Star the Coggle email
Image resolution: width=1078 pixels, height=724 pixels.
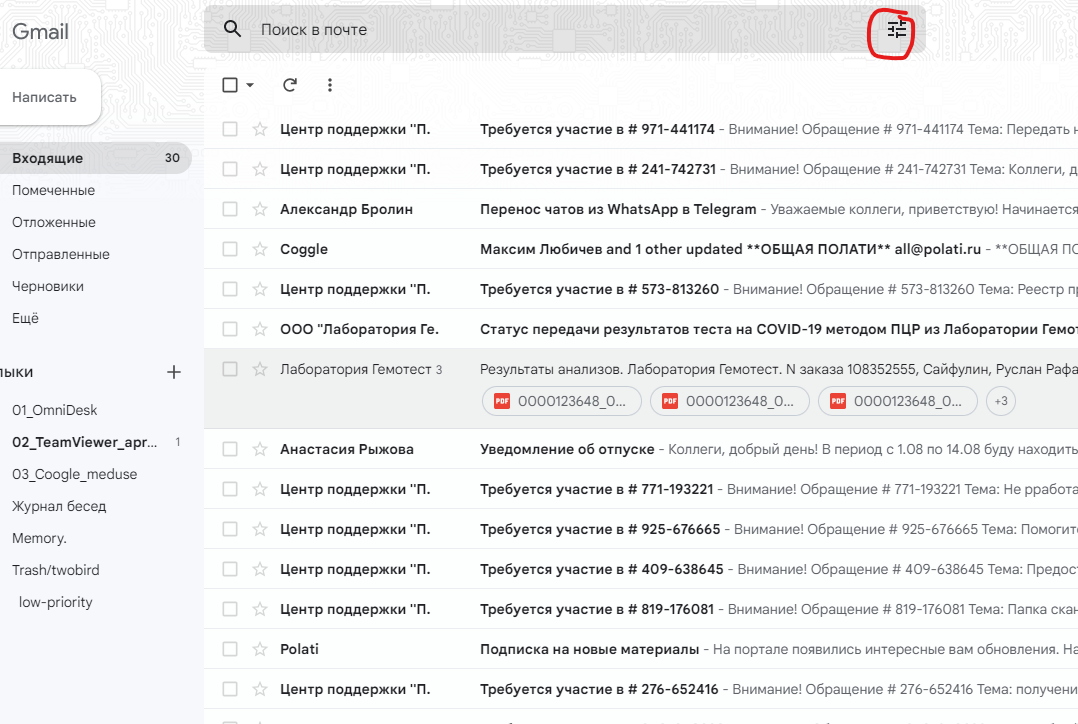[260, 249]
